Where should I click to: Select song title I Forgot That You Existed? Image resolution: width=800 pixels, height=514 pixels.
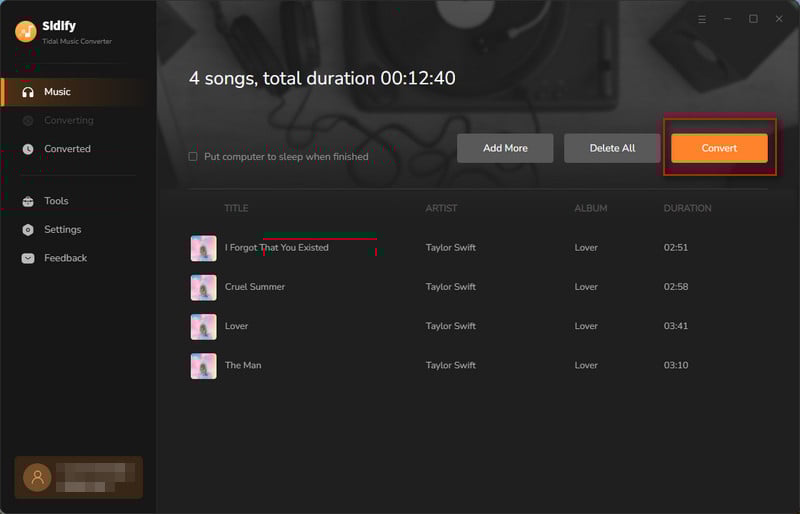tap(277, 248)
